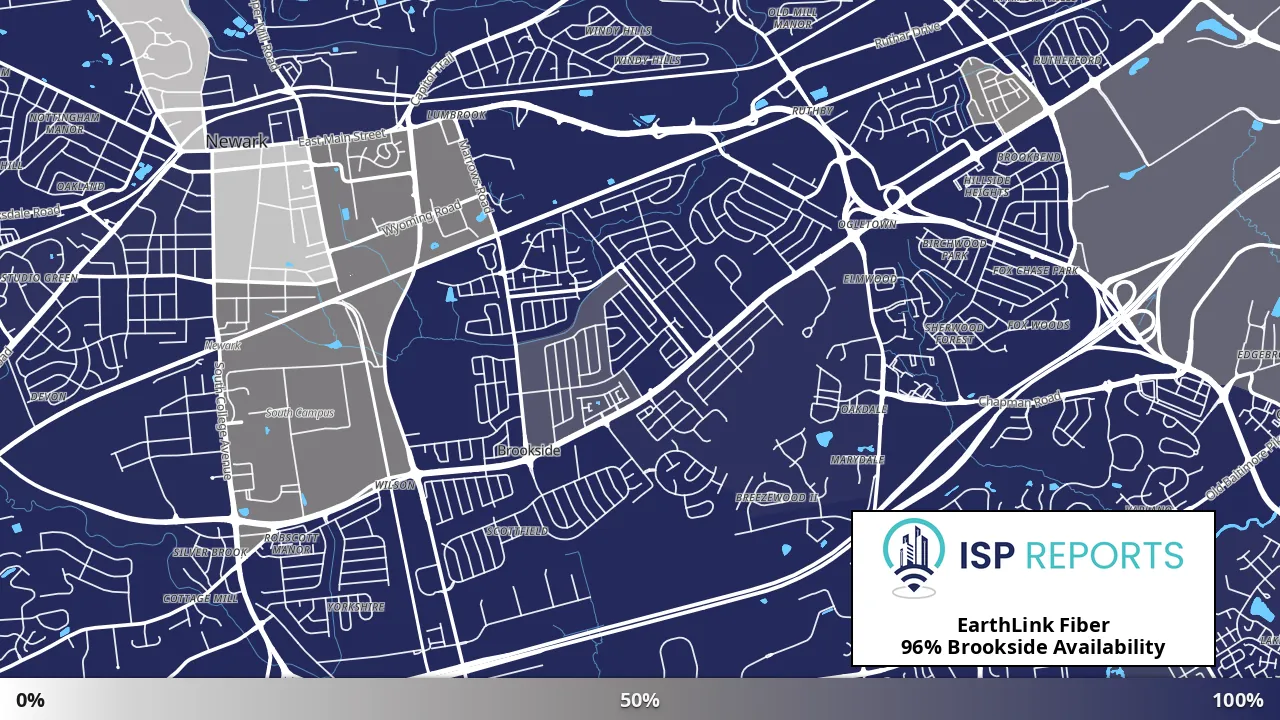Image resolution: width=1280 pixels, height=720 pixels.
Task: Click the Breezewood II label
Action: point(776,497)
